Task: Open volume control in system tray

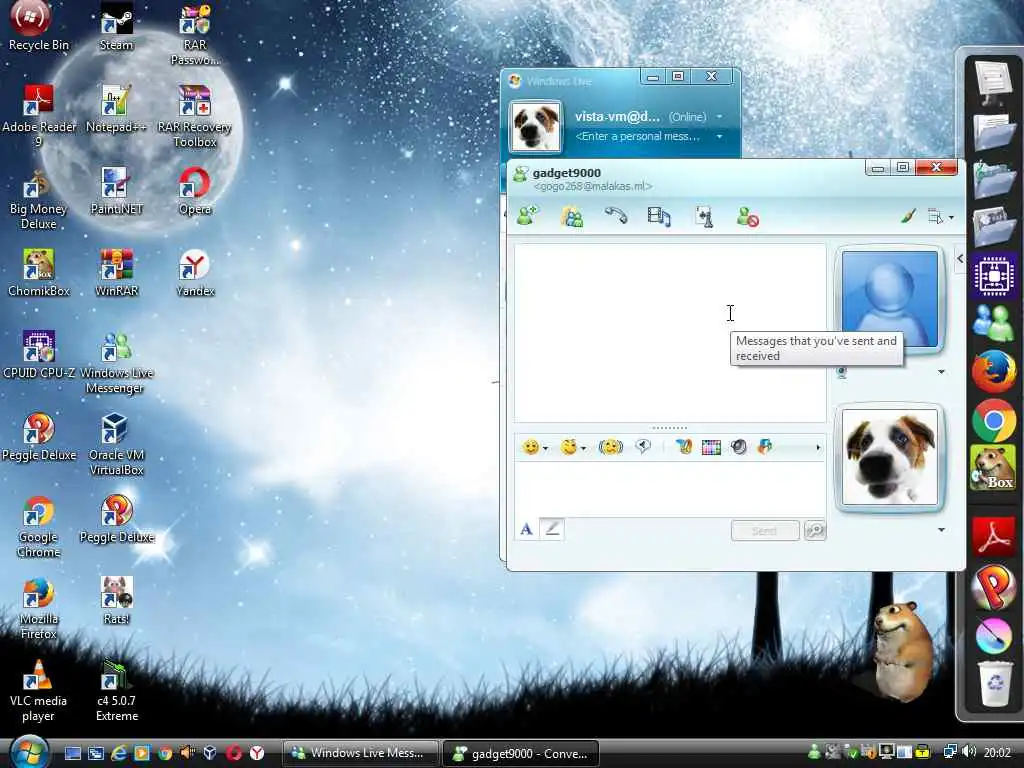Action: (969, 752)
